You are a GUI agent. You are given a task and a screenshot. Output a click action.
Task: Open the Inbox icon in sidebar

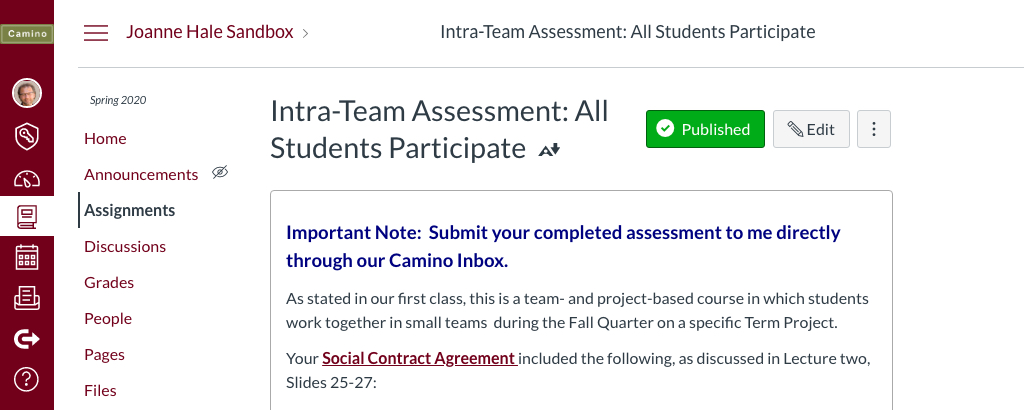(x=27, y=298)
